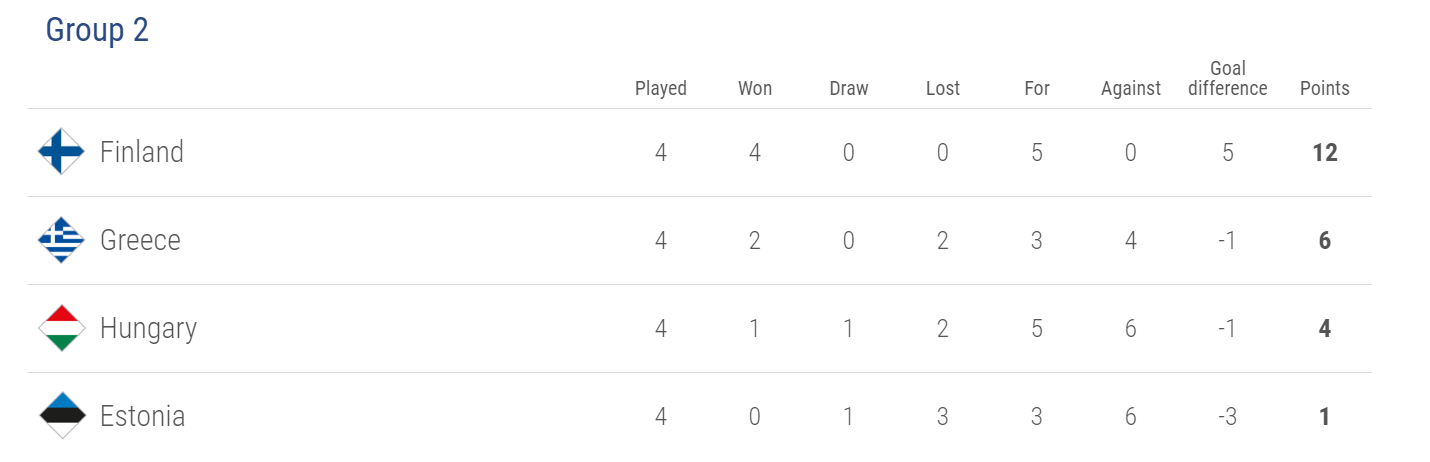Open the Estonia team link

coord(143,416)
